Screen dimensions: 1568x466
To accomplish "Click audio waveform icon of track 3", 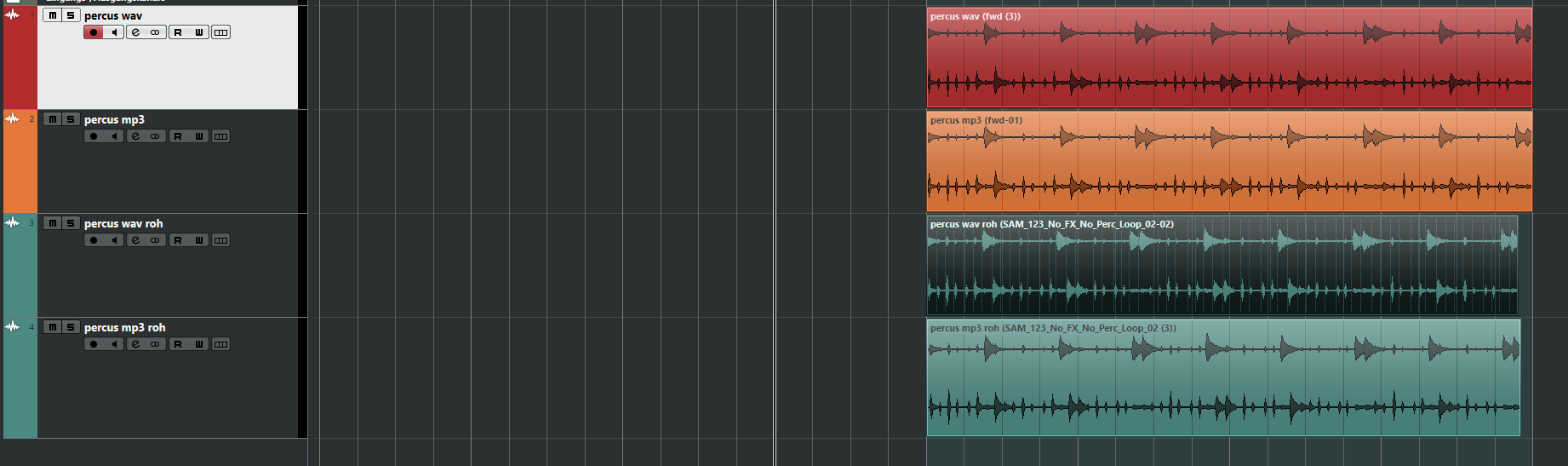I will point(12,222).
